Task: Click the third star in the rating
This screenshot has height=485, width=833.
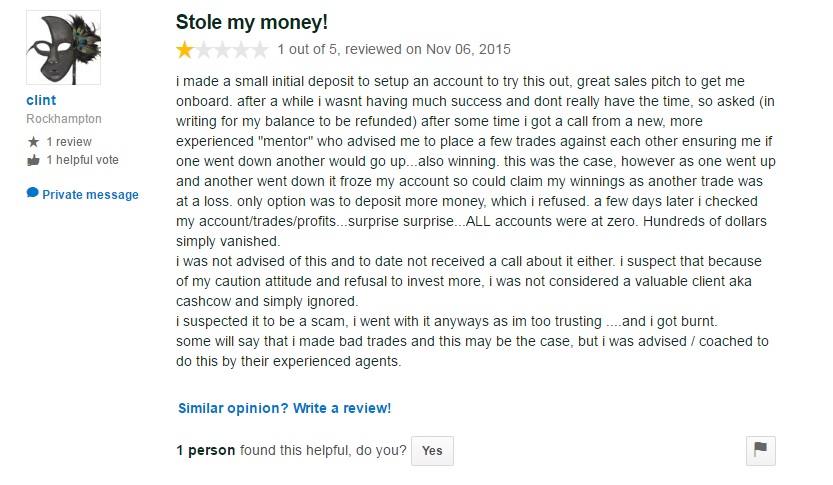Action: click(223, 48)
